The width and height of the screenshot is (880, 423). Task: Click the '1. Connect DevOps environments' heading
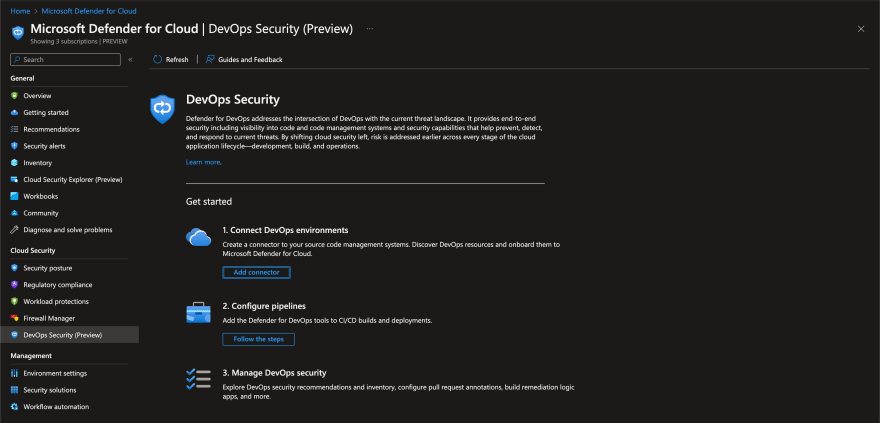tap(286, 231)
